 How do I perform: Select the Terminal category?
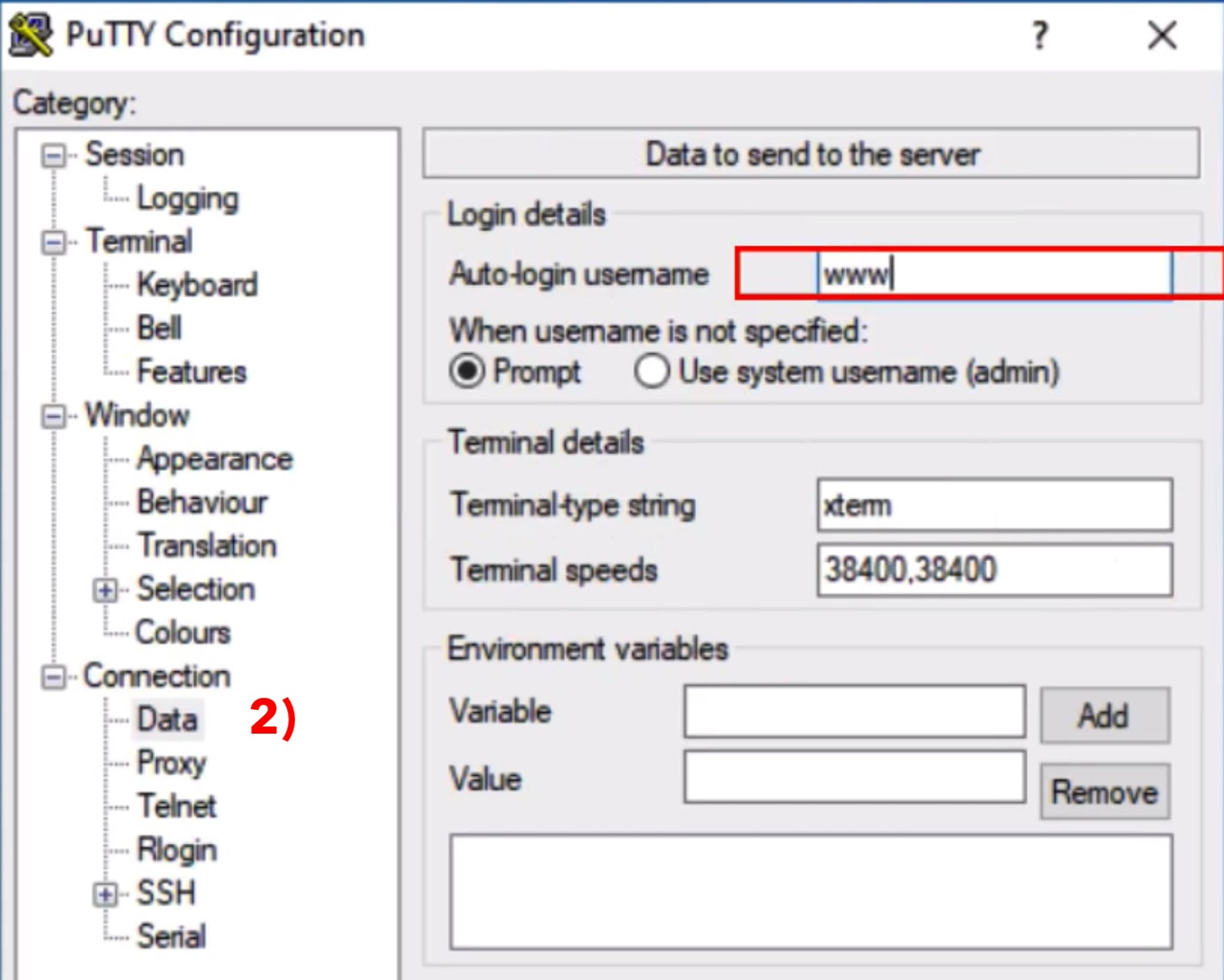(139, 242)
